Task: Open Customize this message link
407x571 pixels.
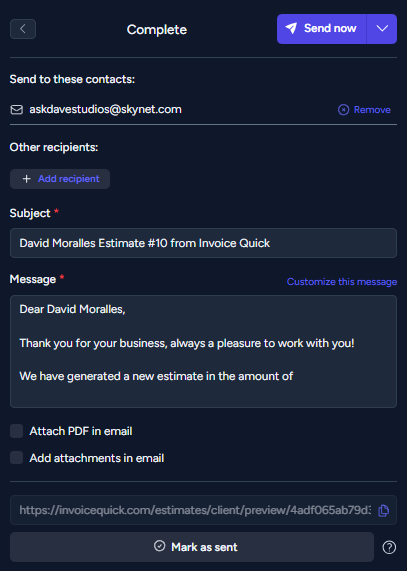Action: click(x=341, y=281)
